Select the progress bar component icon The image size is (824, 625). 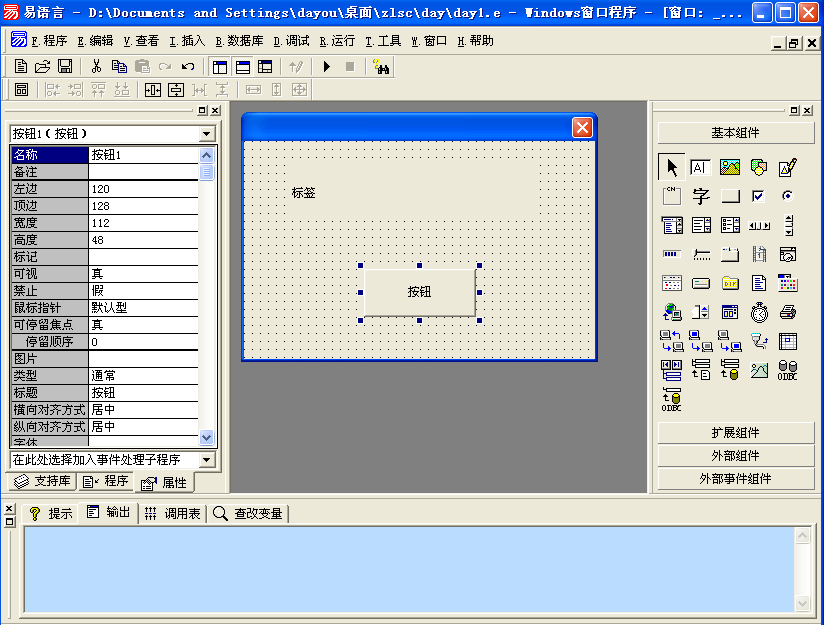point(672,254)
